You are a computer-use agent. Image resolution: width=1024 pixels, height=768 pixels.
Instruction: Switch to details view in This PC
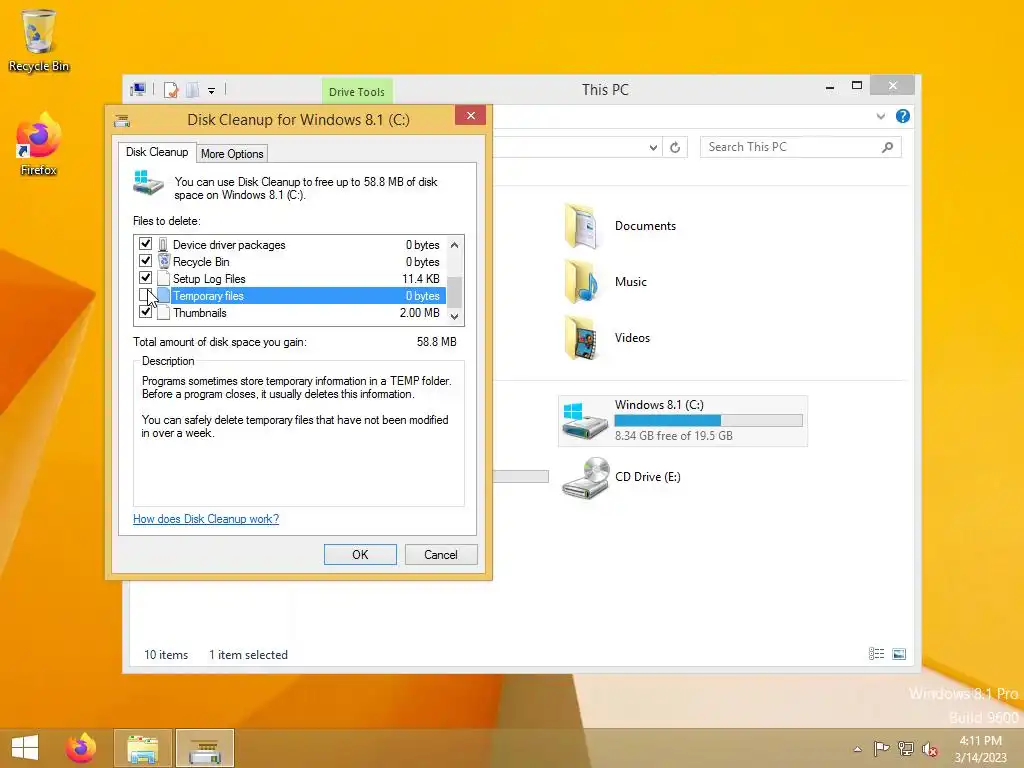[876, 654]
